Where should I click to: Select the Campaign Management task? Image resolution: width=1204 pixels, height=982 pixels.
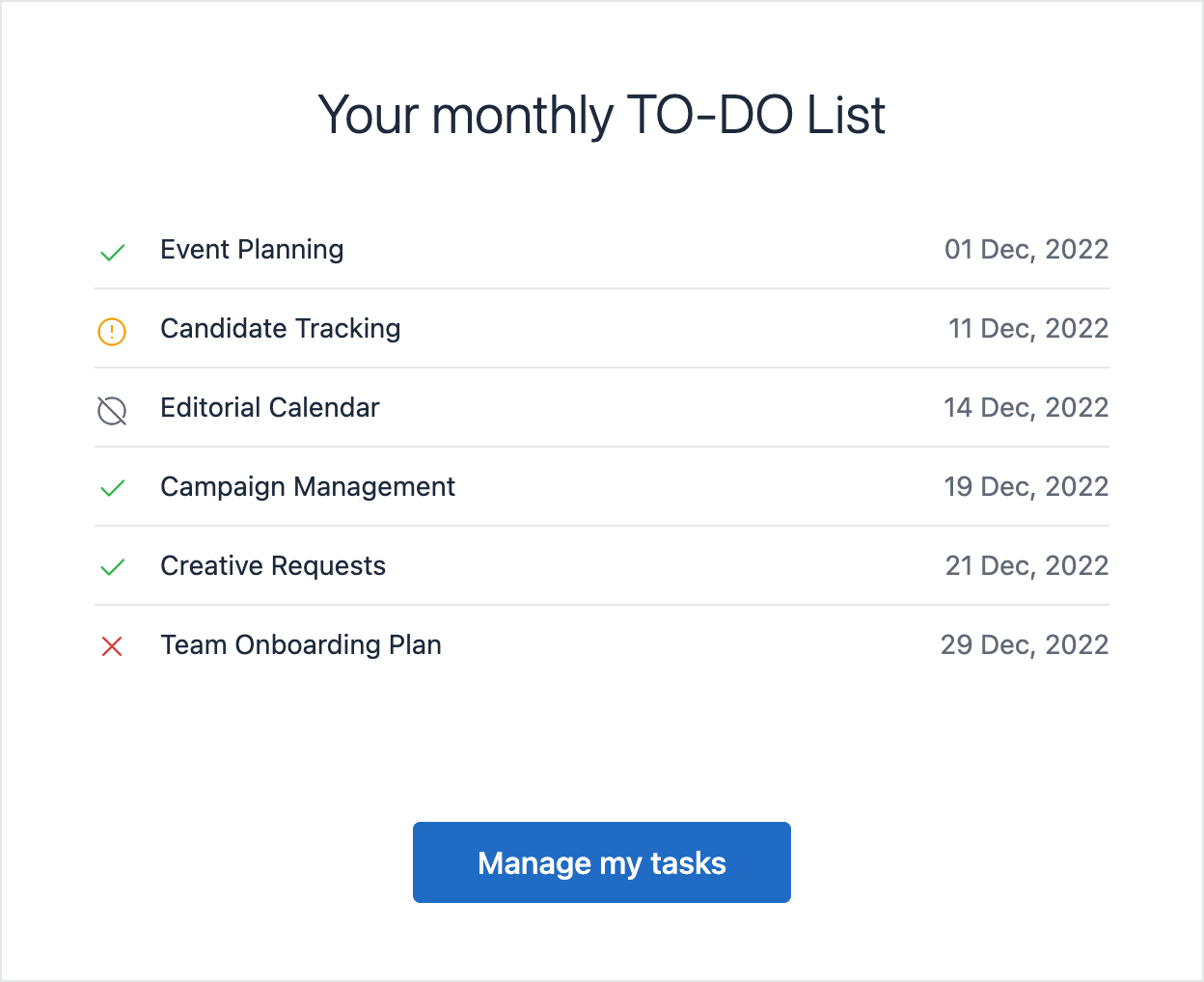tap(308, 487)
